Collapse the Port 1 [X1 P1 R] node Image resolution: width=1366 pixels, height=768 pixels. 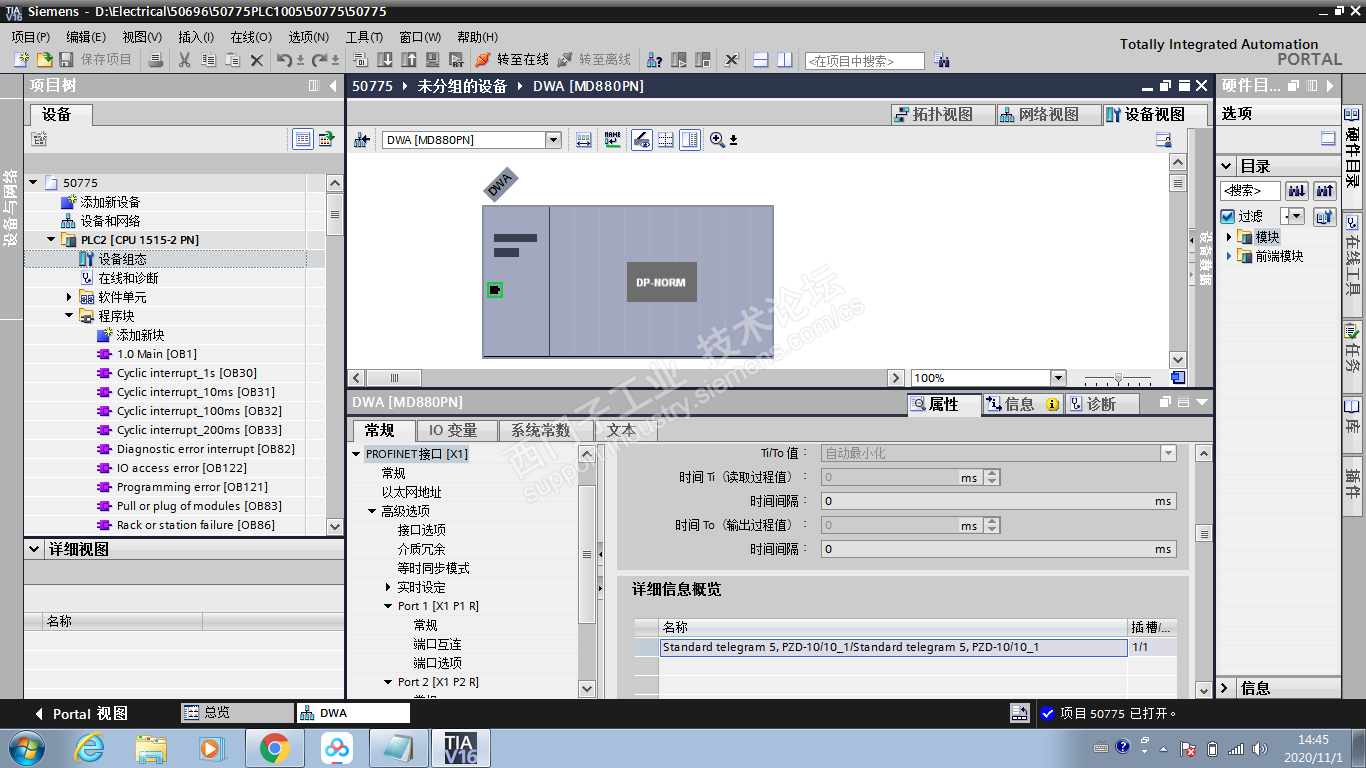point(388,606)
